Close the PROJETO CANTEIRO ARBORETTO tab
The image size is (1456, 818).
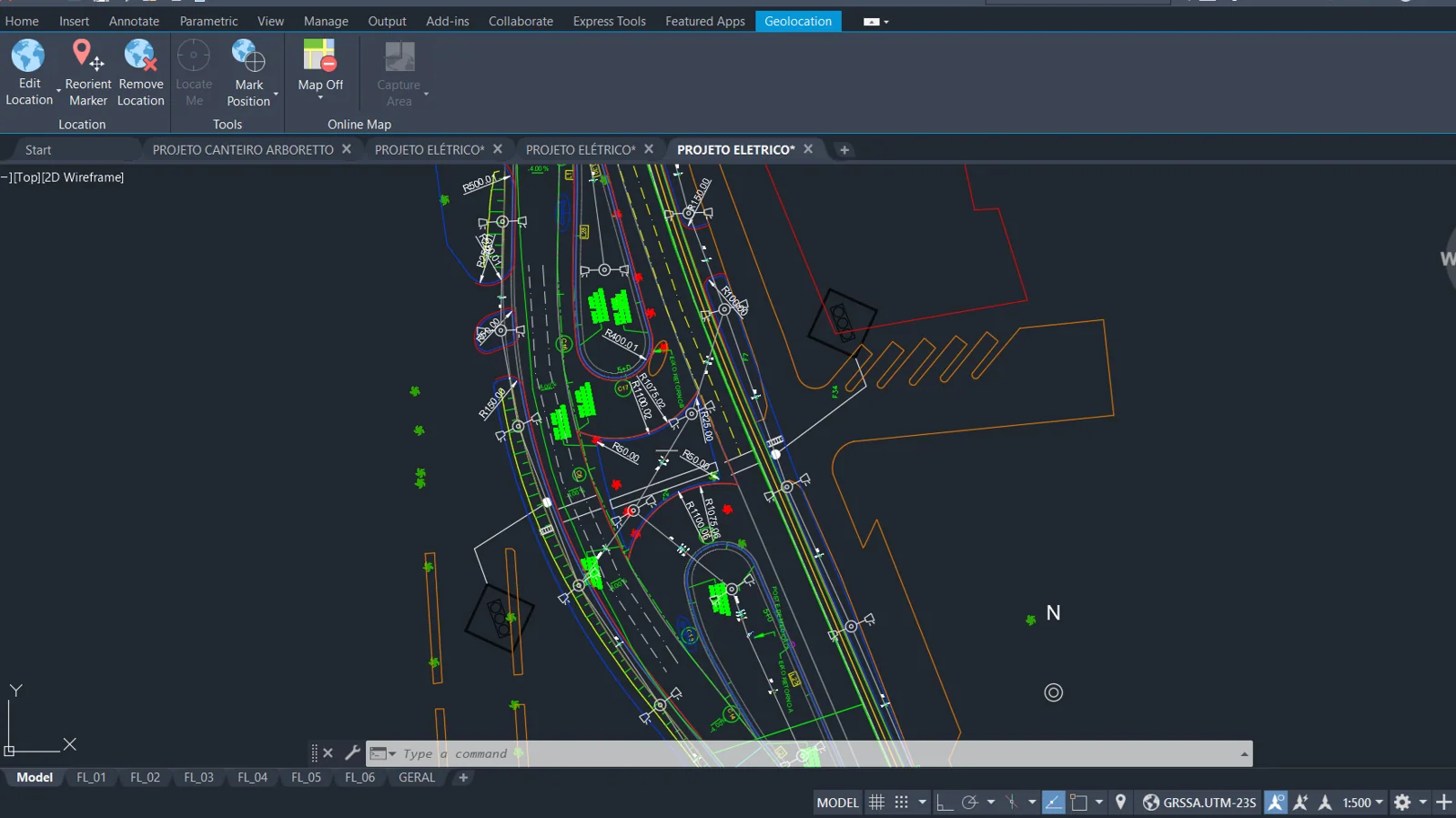(347, 149)
